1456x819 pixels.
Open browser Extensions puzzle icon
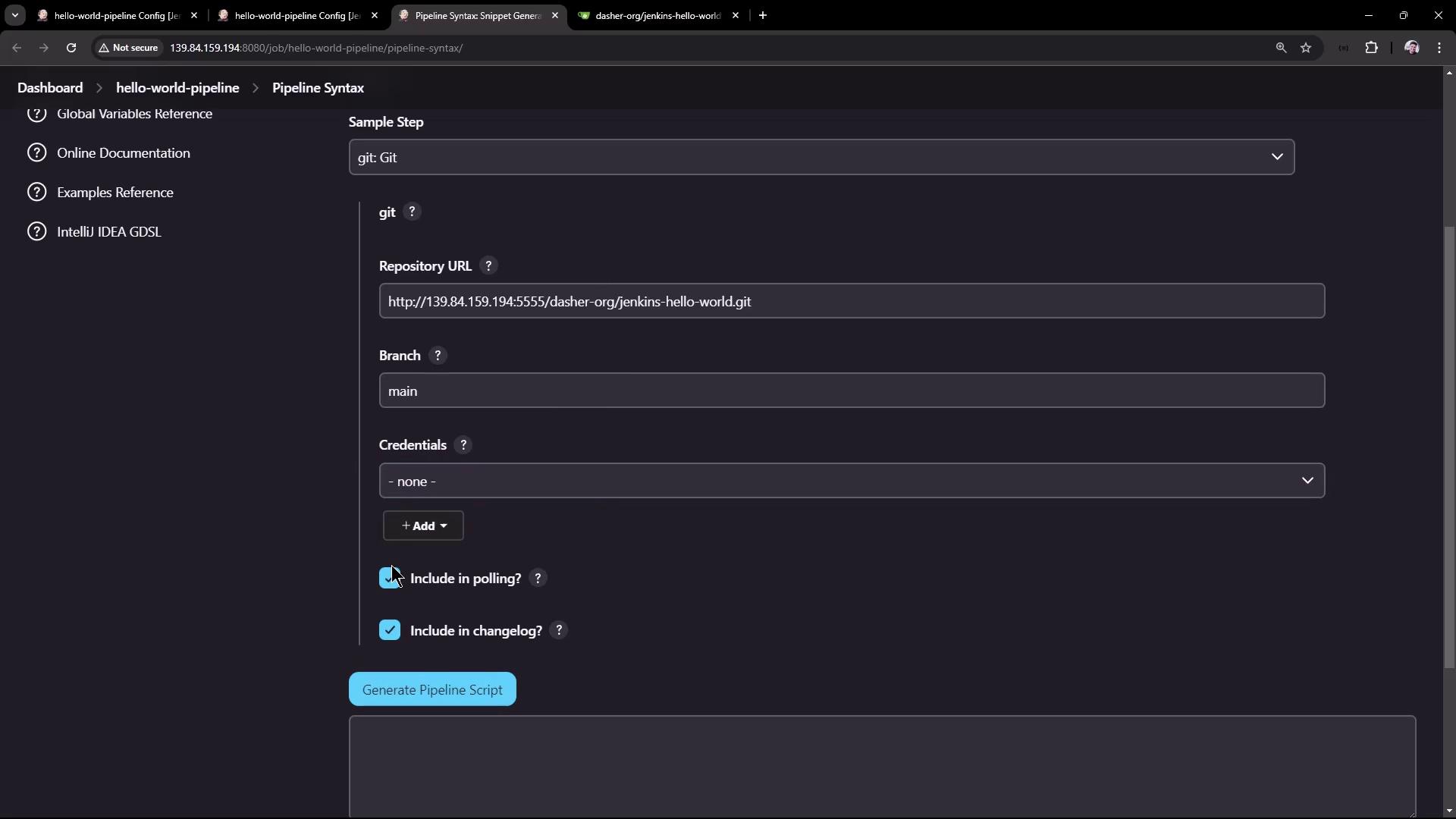coord(1371,48)
